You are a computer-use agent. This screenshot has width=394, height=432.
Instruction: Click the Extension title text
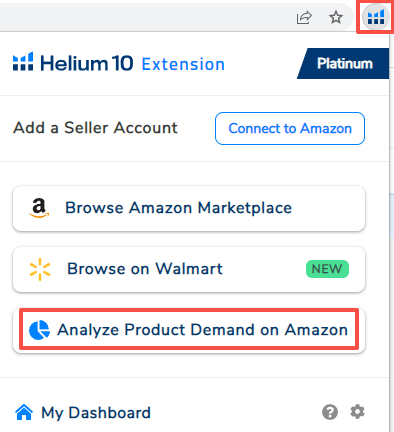click(183, 64)
